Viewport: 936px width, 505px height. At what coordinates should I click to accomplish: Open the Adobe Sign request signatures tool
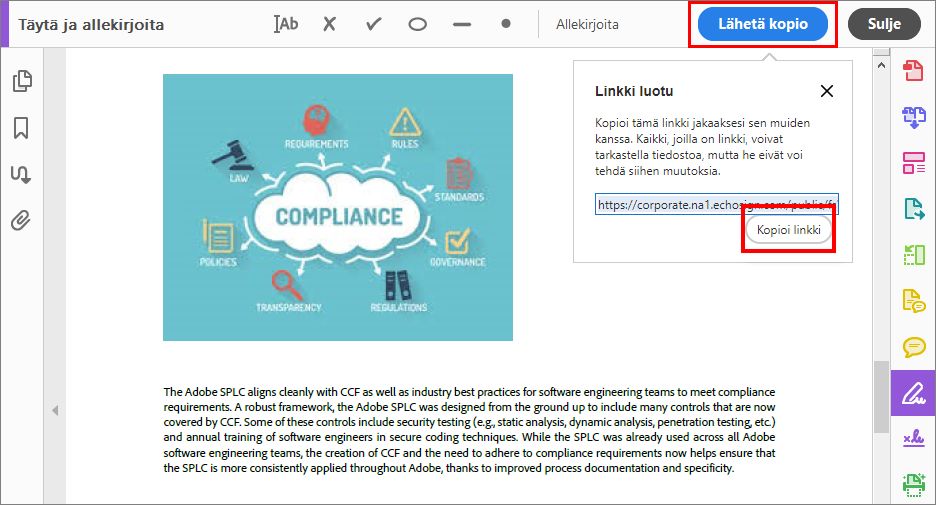913,439
